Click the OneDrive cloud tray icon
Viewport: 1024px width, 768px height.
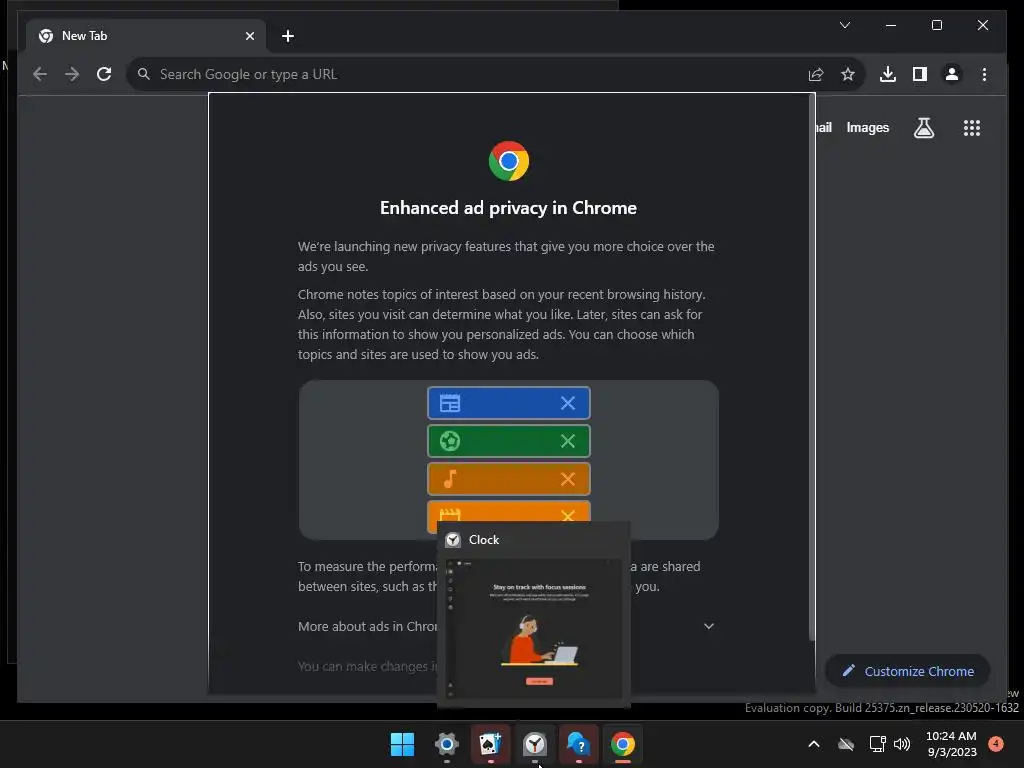tap(846, 744)
